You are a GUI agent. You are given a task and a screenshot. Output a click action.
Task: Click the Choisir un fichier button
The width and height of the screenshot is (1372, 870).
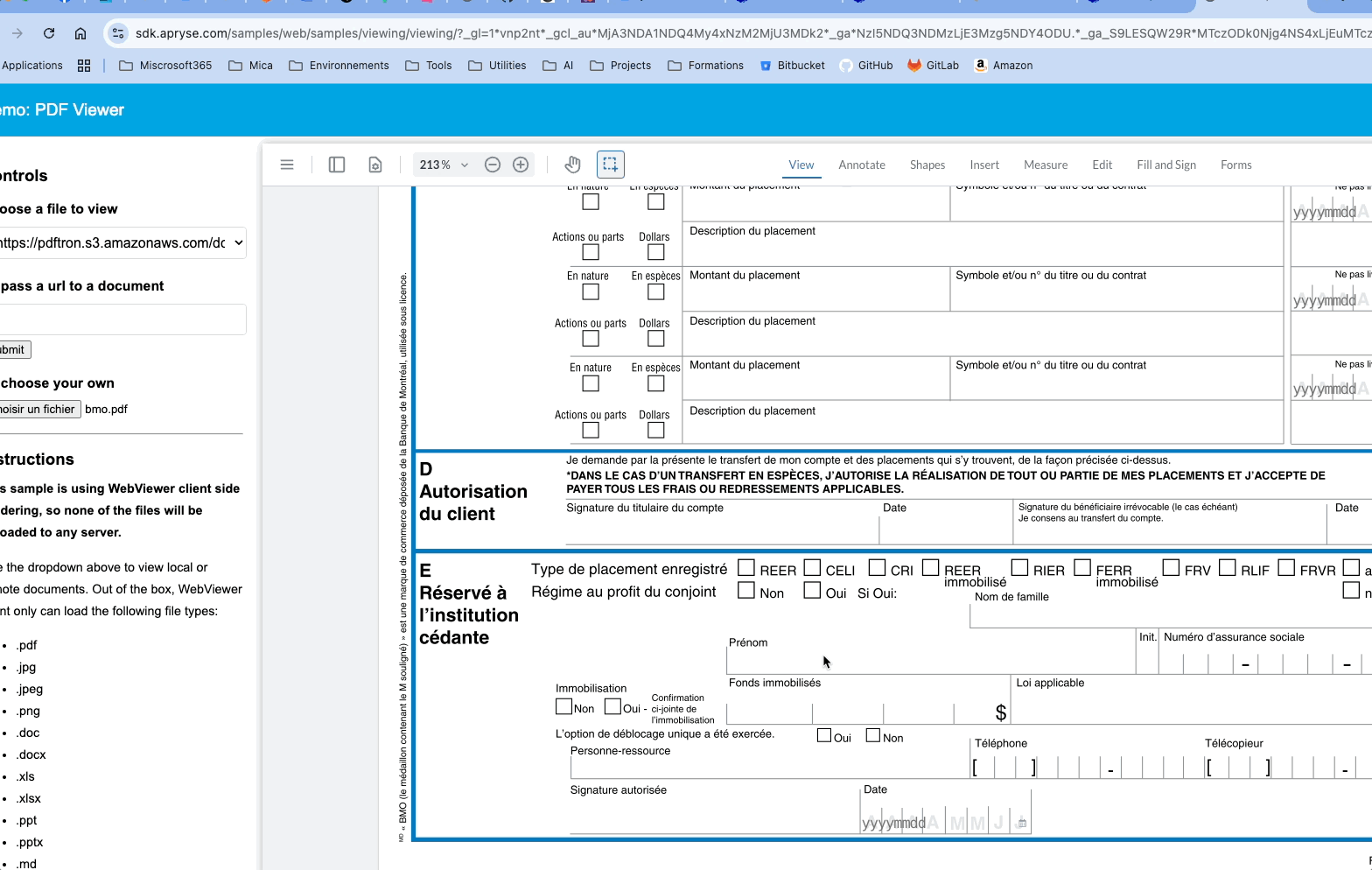point(40,409)
